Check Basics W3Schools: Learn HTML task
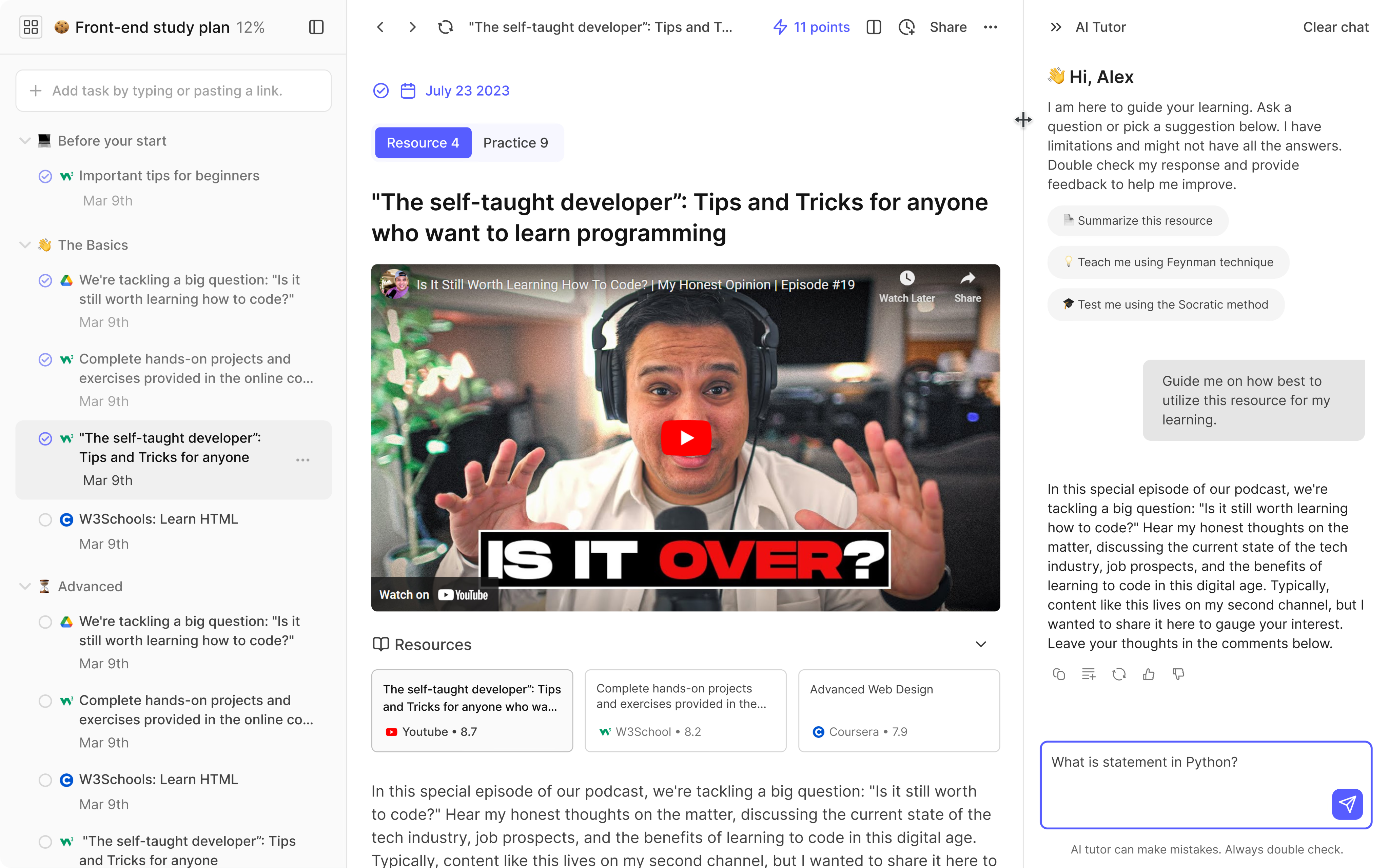This screenshot has width=1389, height=868. 45,519
